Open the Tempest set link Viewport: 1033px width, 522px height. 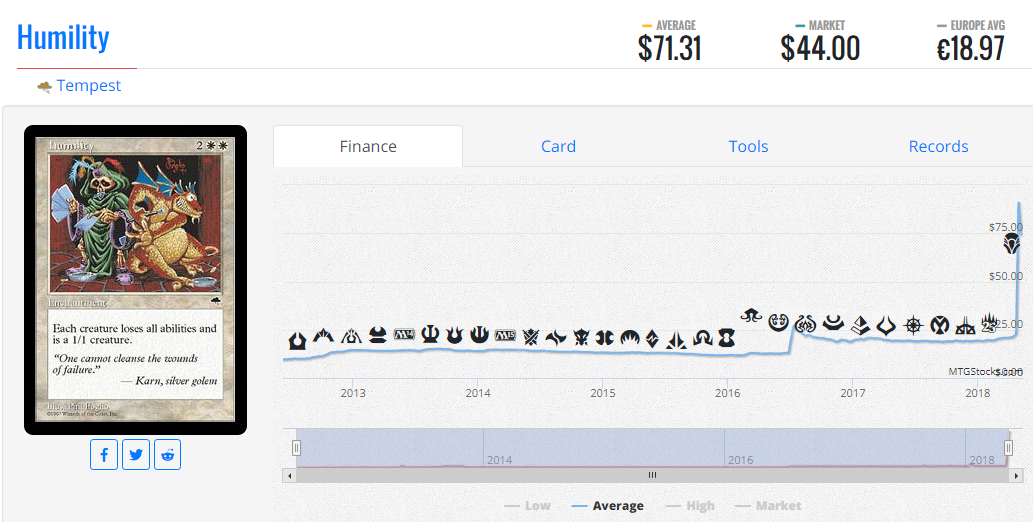(89, 86)
